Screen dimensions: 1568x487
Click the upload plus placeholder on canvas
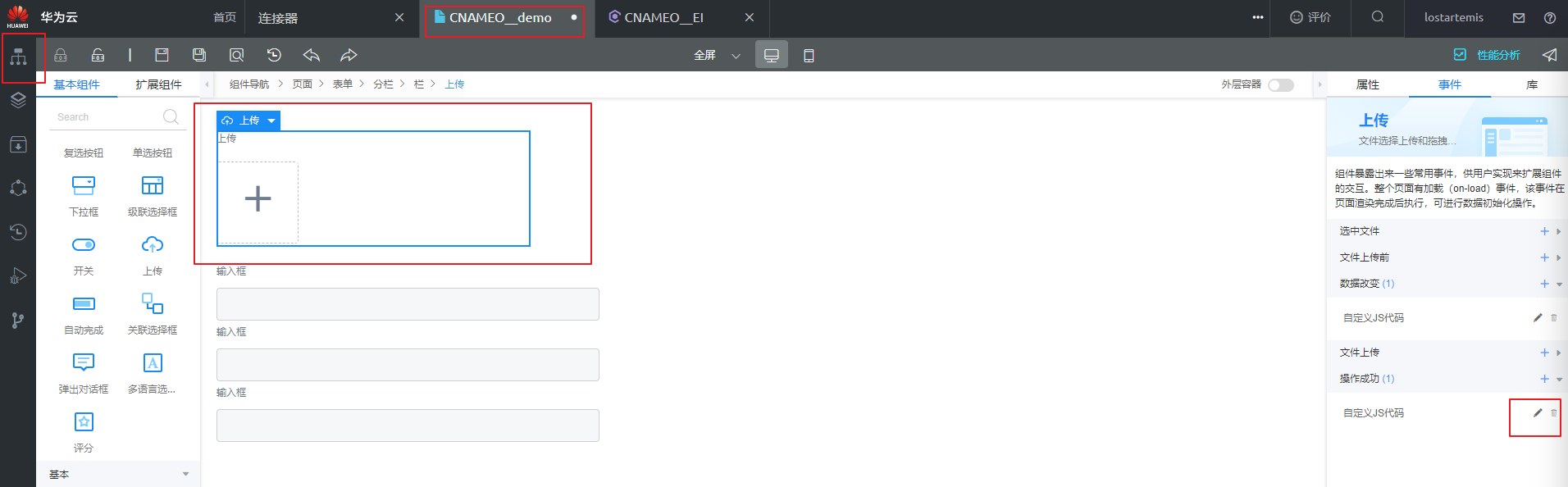pyautogui.click(x=258, y=198)
